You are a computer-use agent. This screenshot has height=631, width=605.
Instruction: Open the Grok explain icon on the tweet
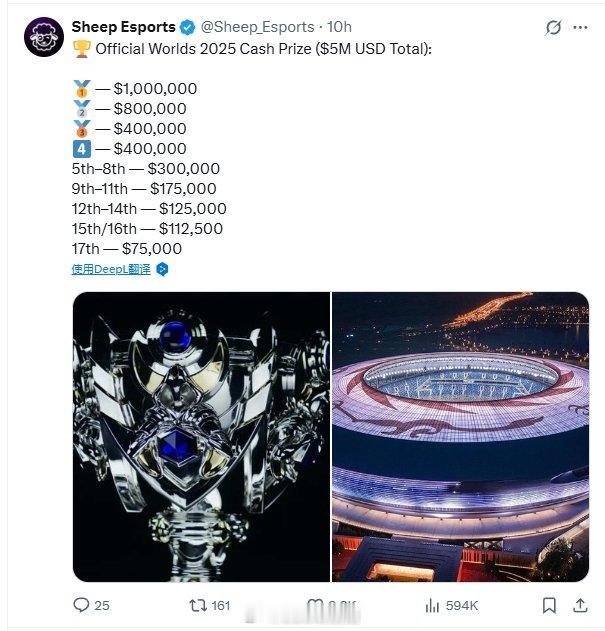553,27
